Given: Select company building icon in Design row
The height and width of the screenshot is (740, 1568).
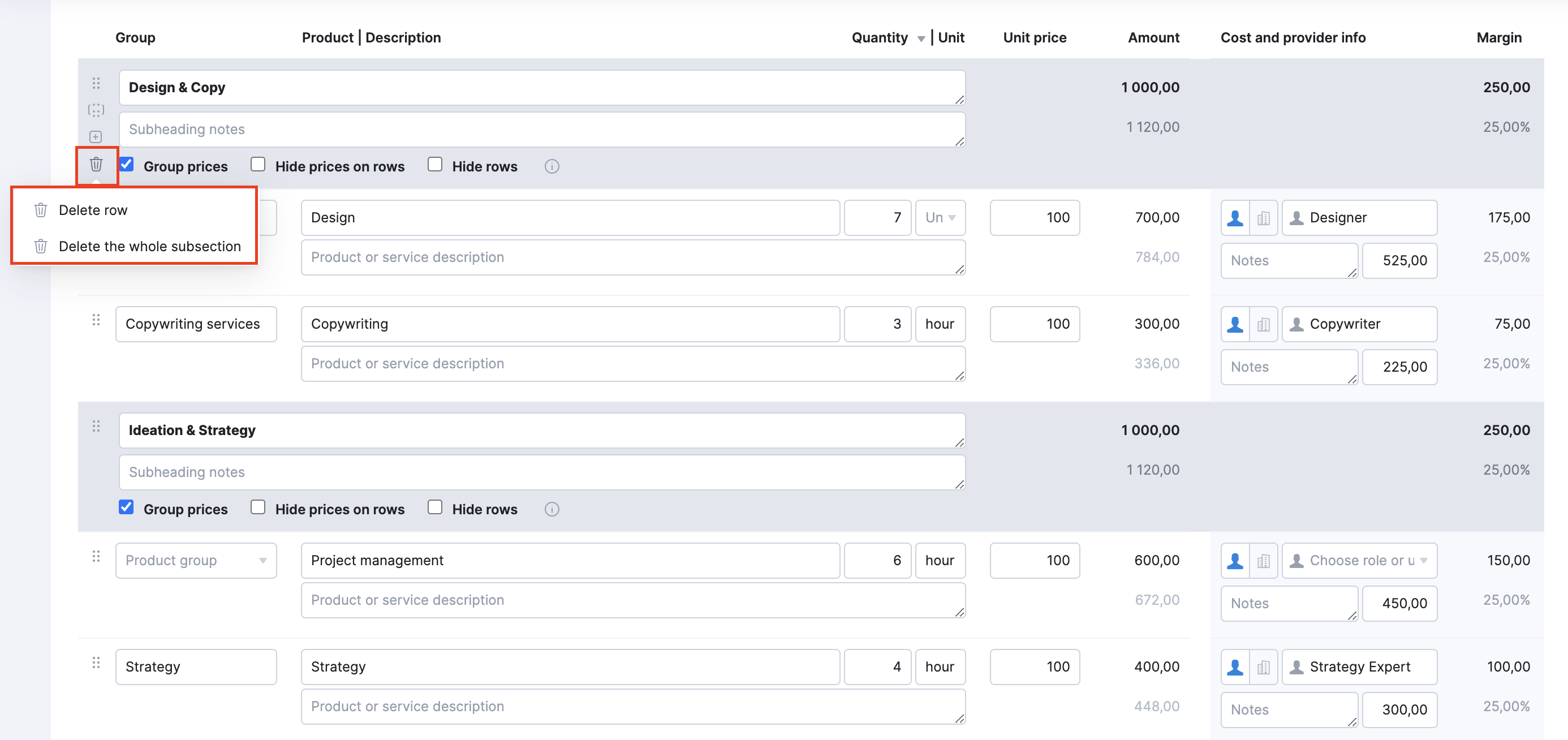Looking at the screenshot, I should click(1264, 218).
